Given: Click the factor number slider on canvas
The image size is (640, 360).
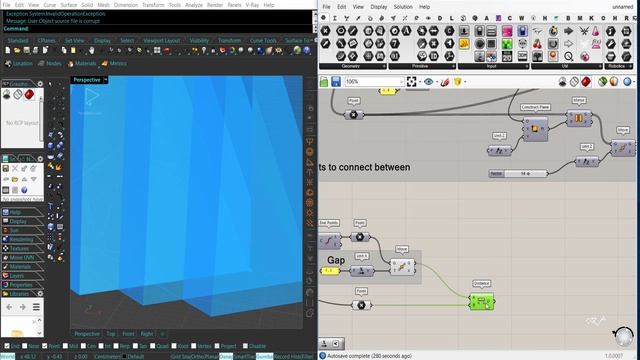Looking at the screenshot, I should [x=518, y=173].
